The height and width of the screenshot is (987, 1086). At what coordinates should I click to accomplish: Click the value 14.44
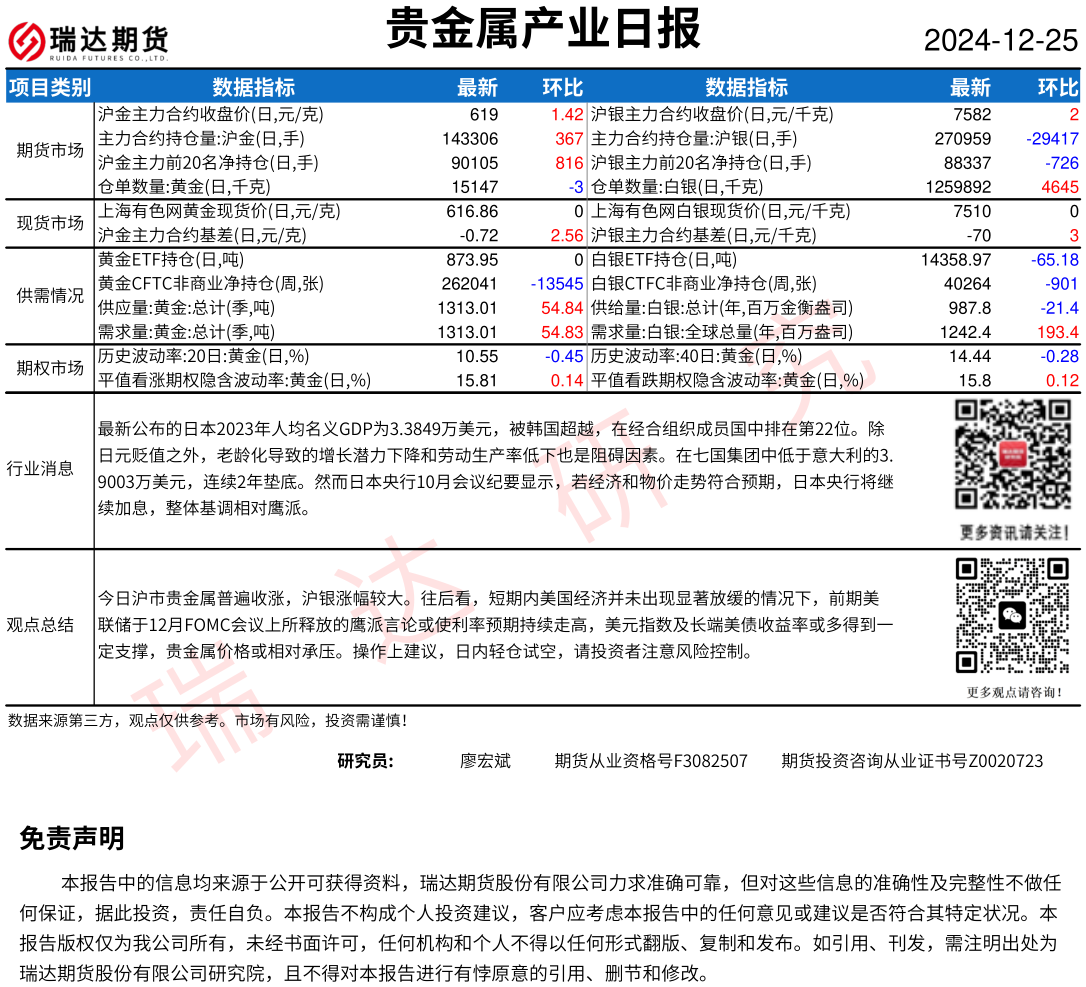point(970,357)
